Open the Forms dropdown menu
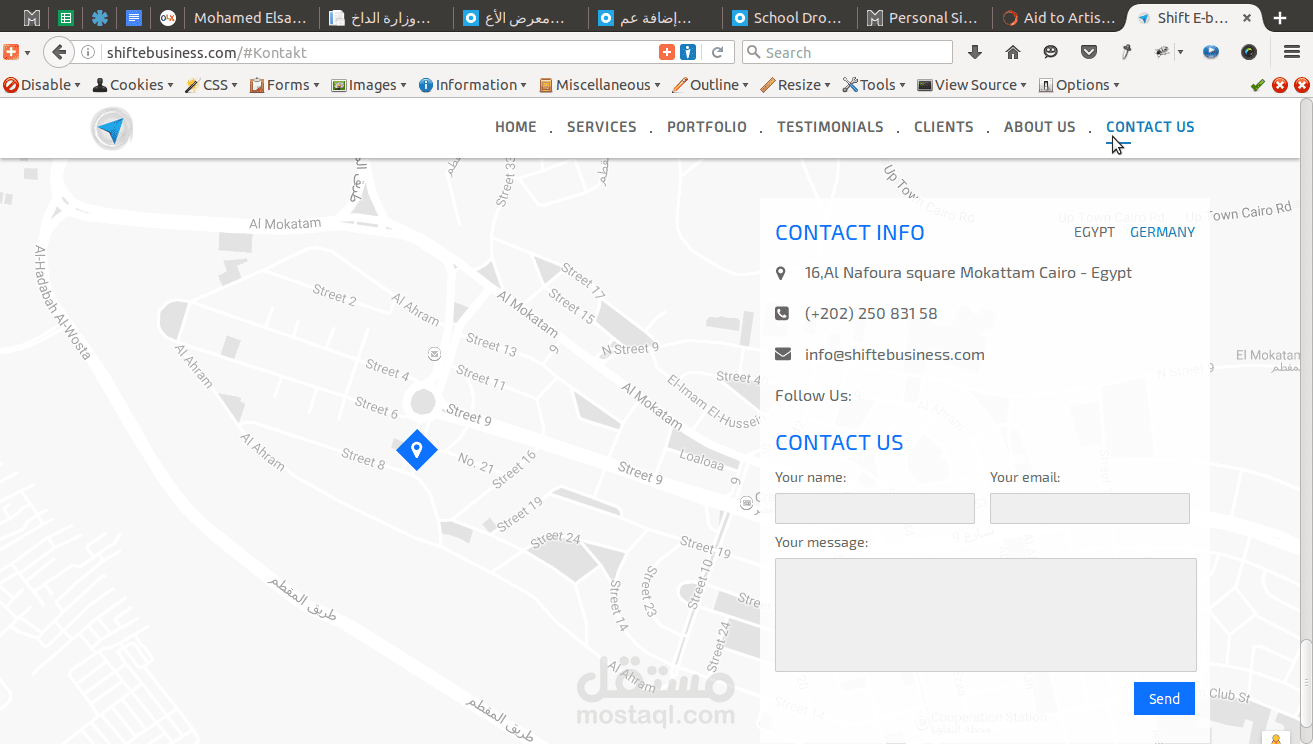This screenshot has width=1313, height=744. tap(285, 85)
